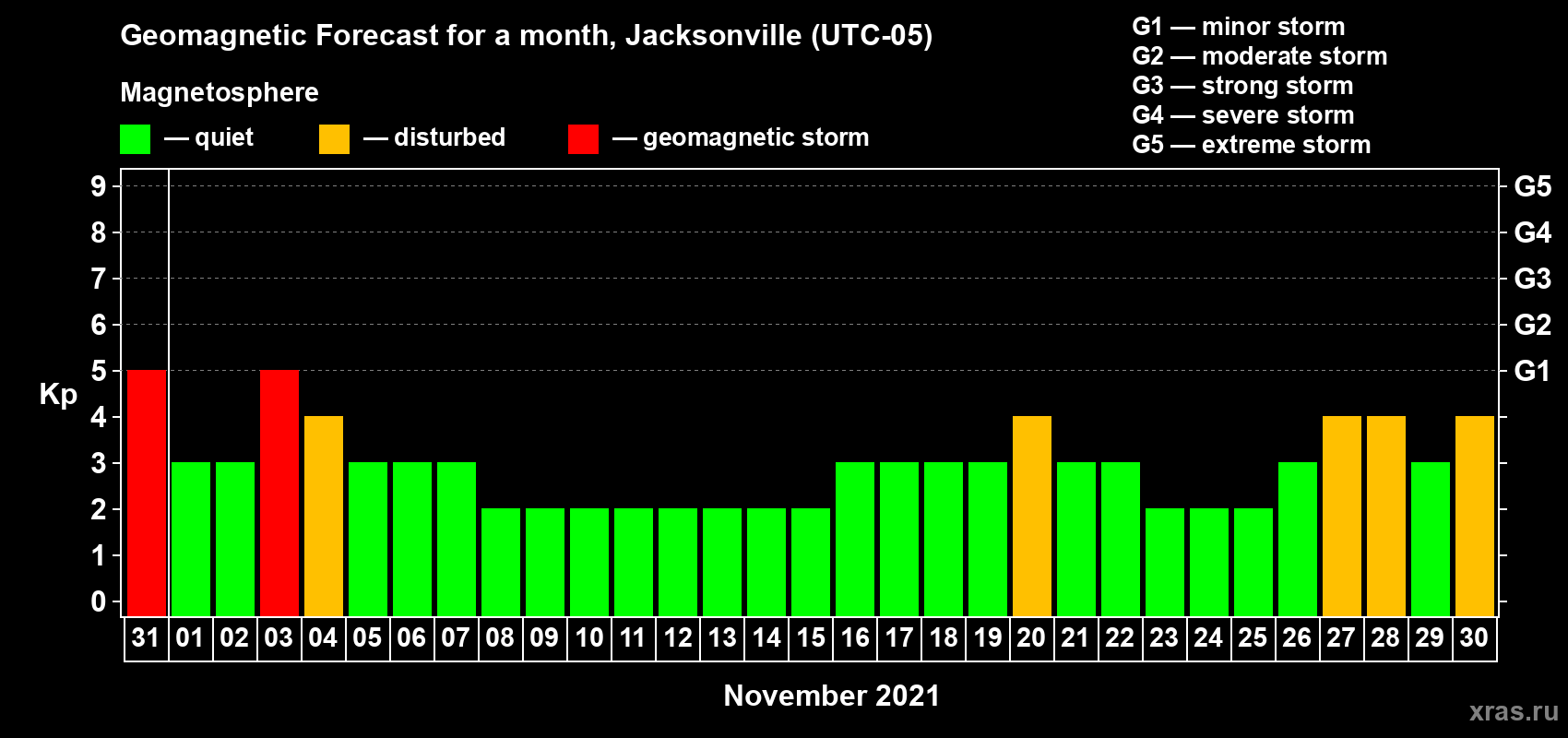Select the green bar for day 16
The width and height of the screenshot is (1568, 738).
(x=855, y=539)
